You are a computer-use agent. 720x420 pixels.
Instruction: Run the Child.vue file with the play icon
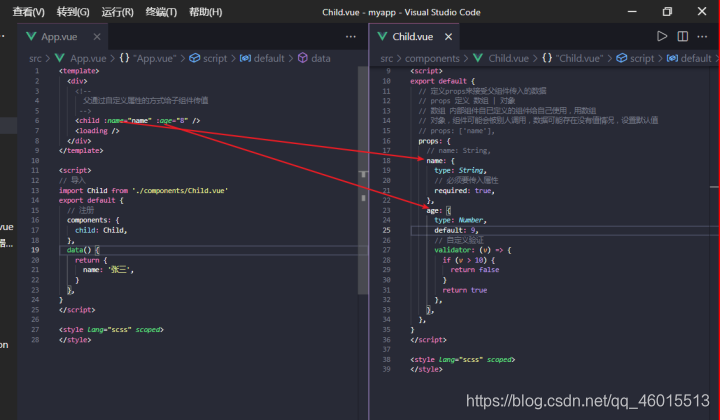click(x=662, y=36)
